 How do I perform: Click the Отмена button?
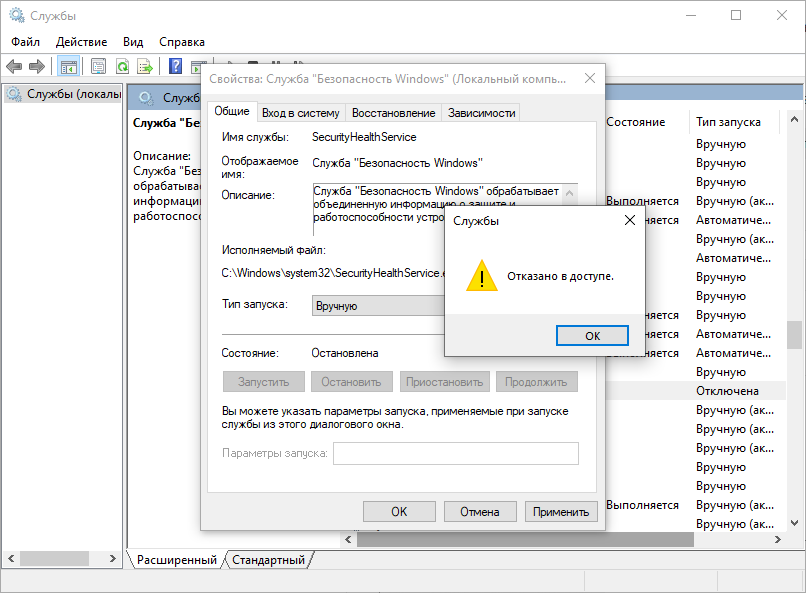point(480,512)
